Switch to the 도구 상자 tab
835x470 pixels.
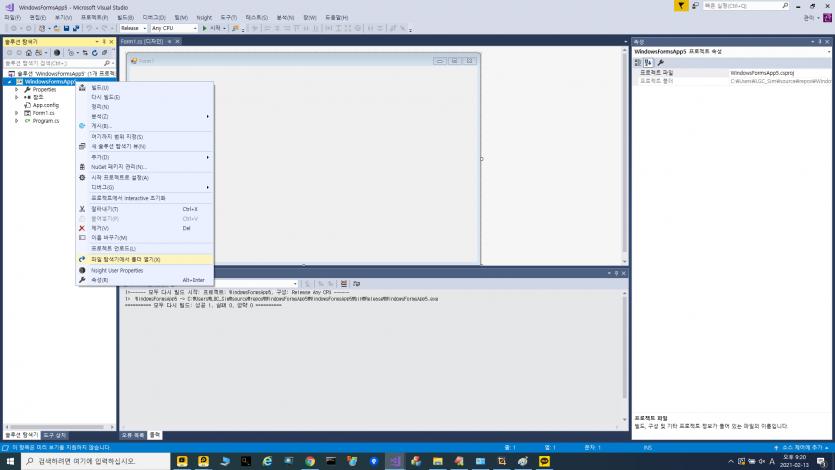(54, 435)
